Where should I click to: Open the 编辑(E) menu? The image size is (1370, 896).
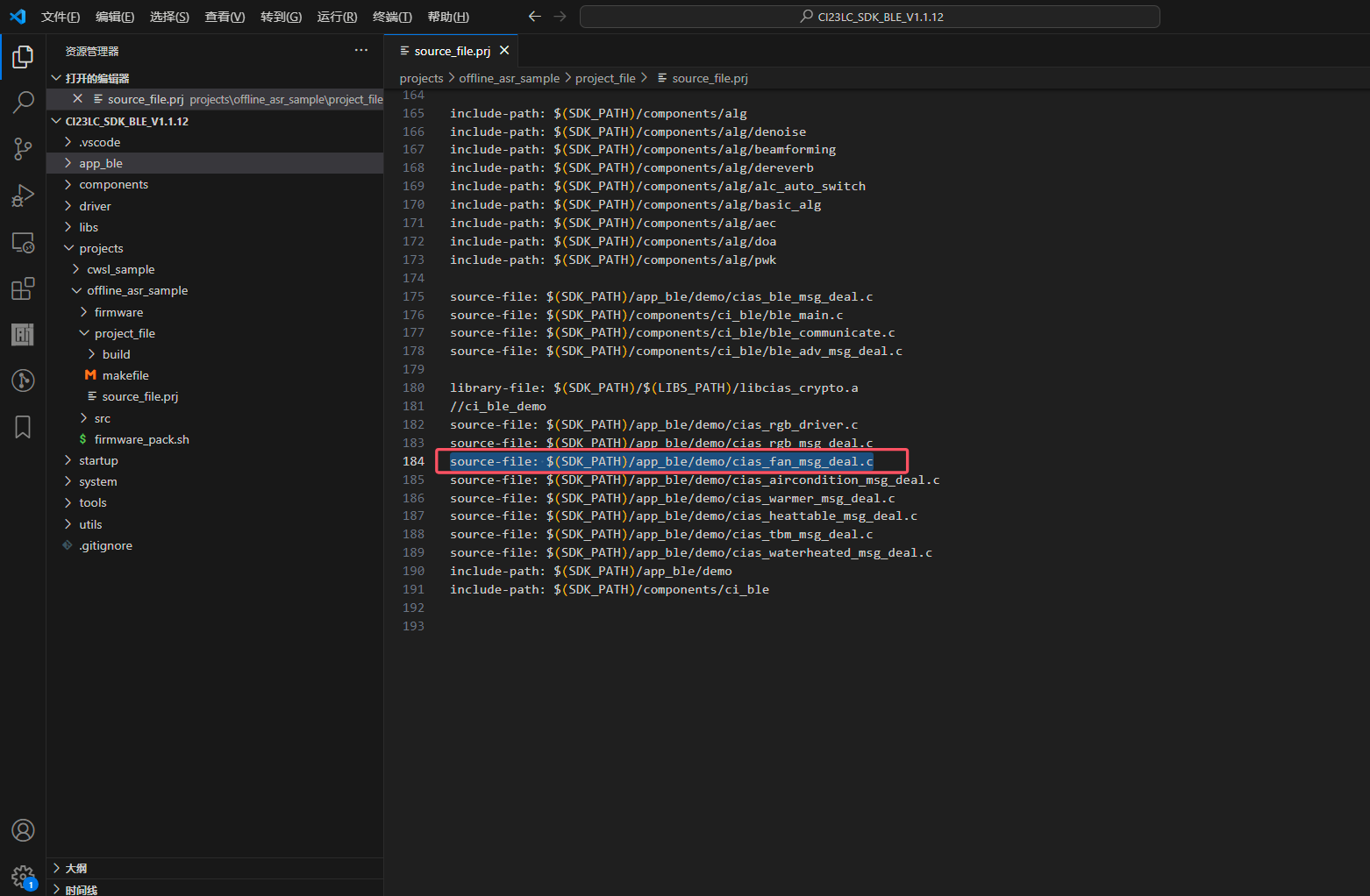tap(115, 17)
